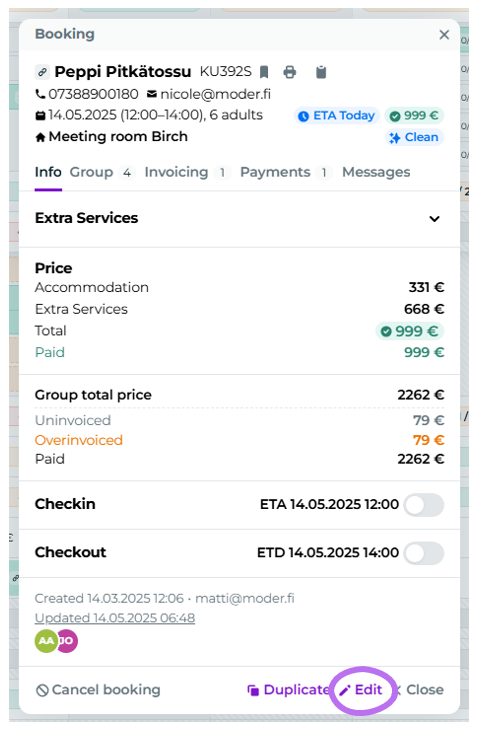This screenshot has width=480, height=729.
Task: Click the pink JO user avatar
Action: click(68, 641)
